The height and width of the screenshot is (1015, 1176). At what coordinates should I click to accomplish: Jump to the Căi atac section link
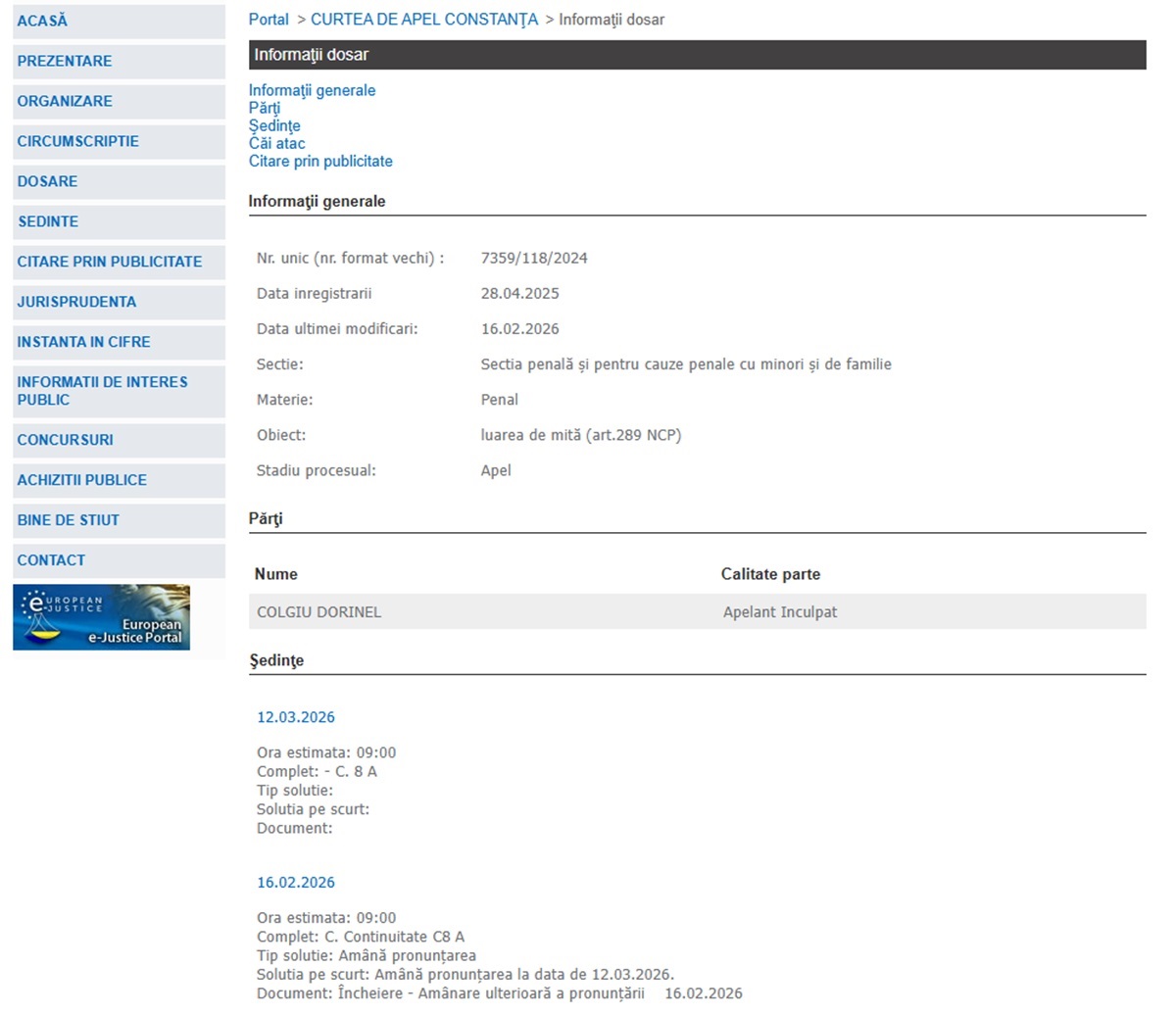click(276, 143)
